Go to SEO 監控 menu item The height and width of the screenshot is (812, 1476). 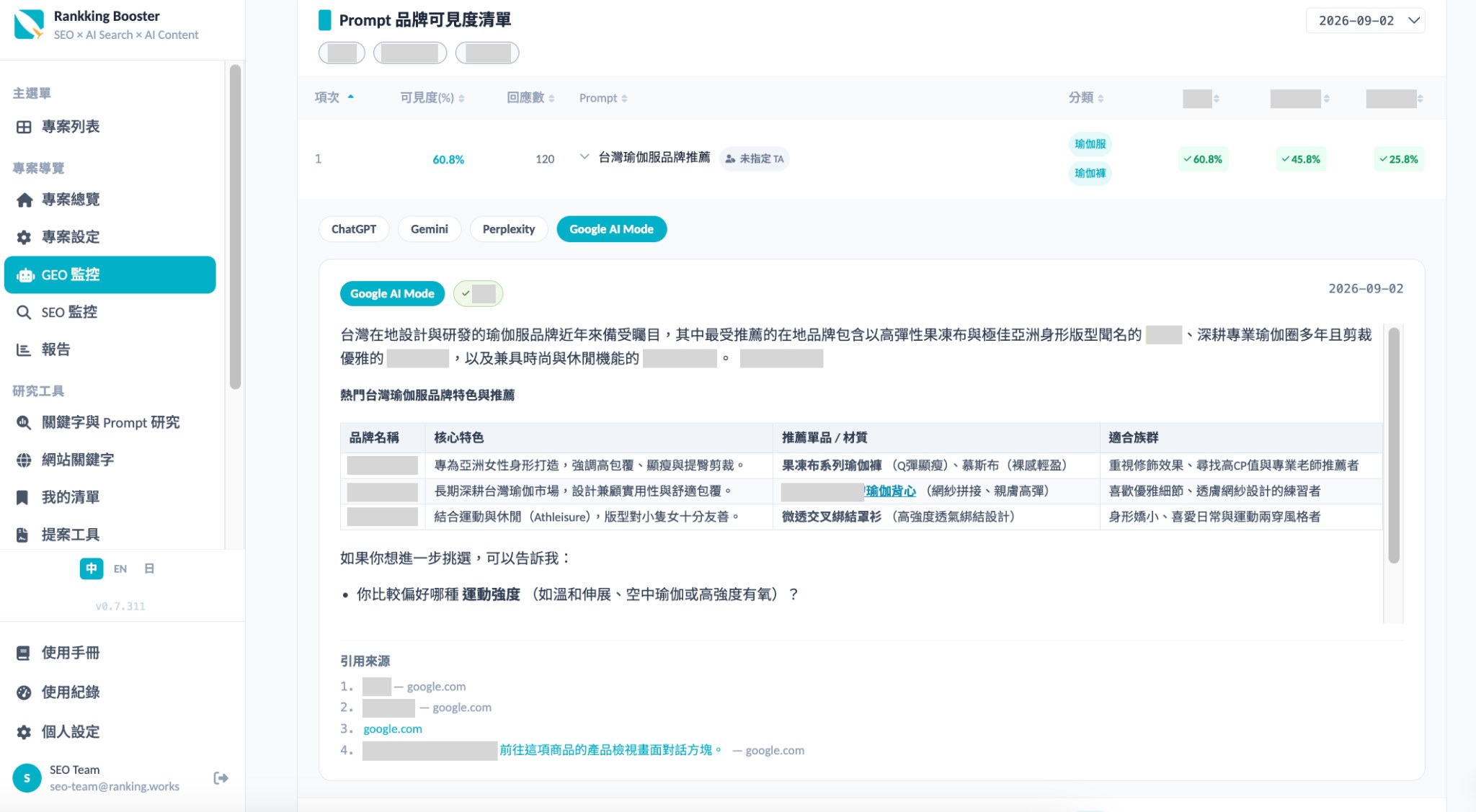click(110, 312)
